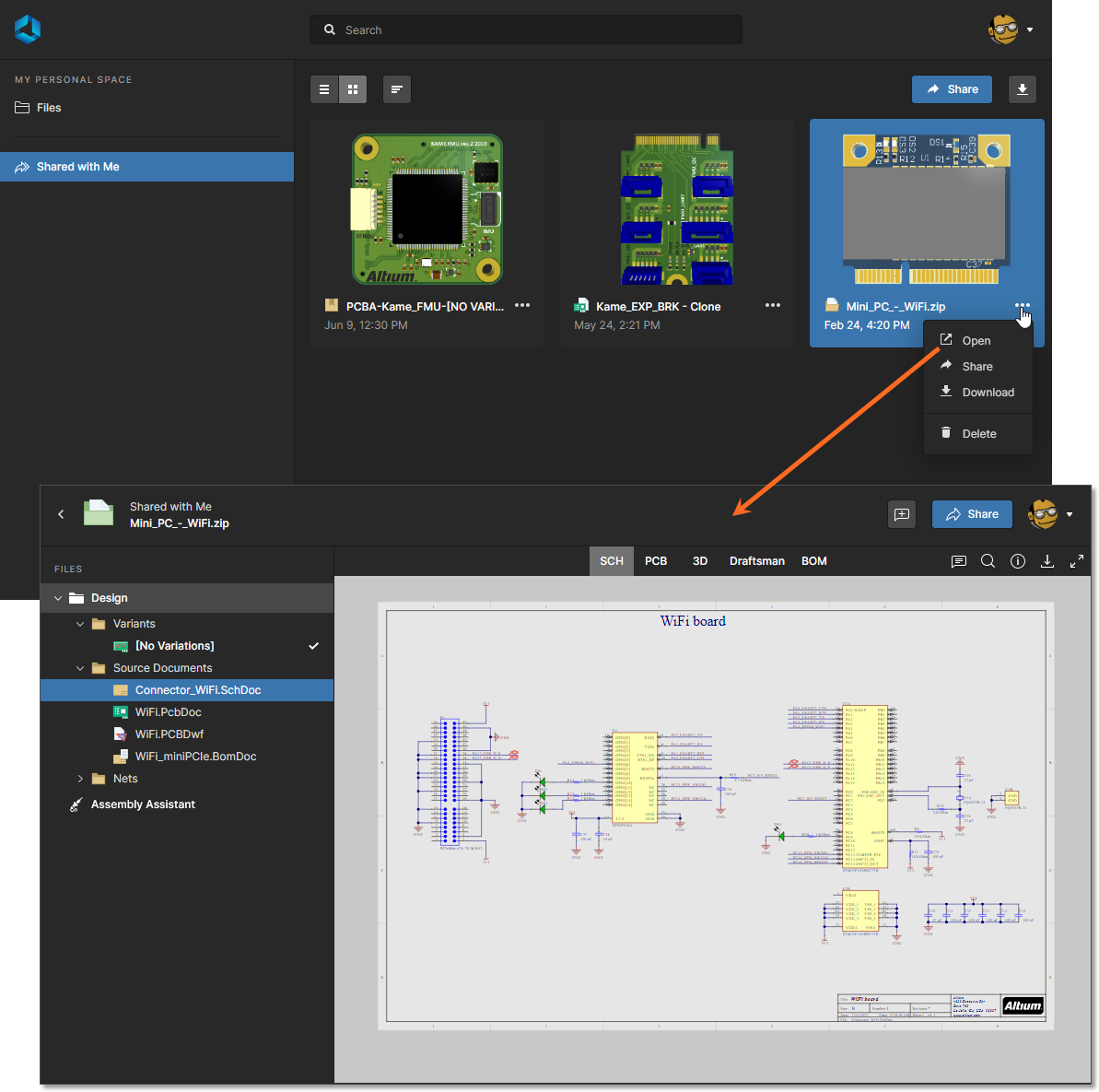Open the user avatar in top window
1099x1092 pixels.
coord(1003,29)
